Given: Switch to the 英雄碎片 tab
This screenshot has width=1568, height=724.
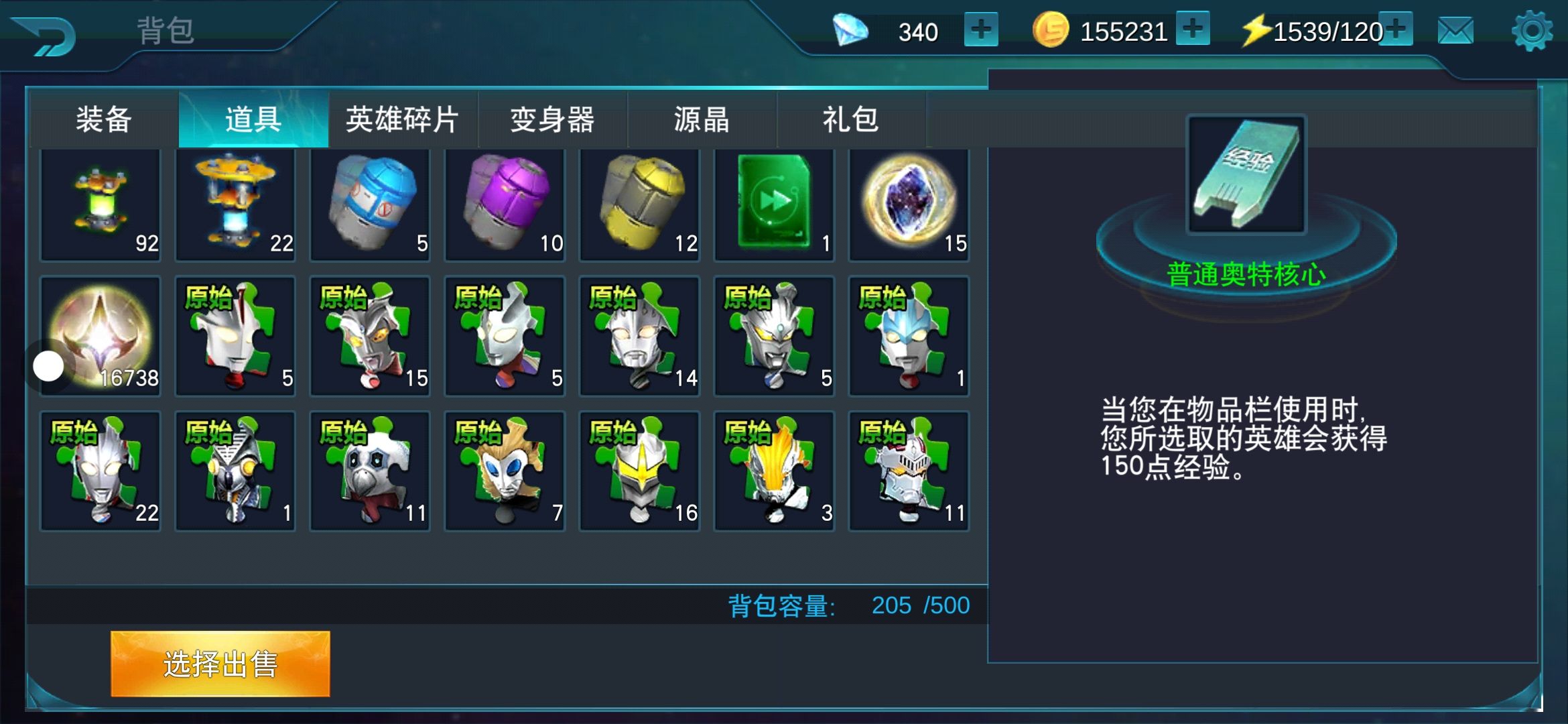Looking at the screenshot, I should click(x=403, y=119).
